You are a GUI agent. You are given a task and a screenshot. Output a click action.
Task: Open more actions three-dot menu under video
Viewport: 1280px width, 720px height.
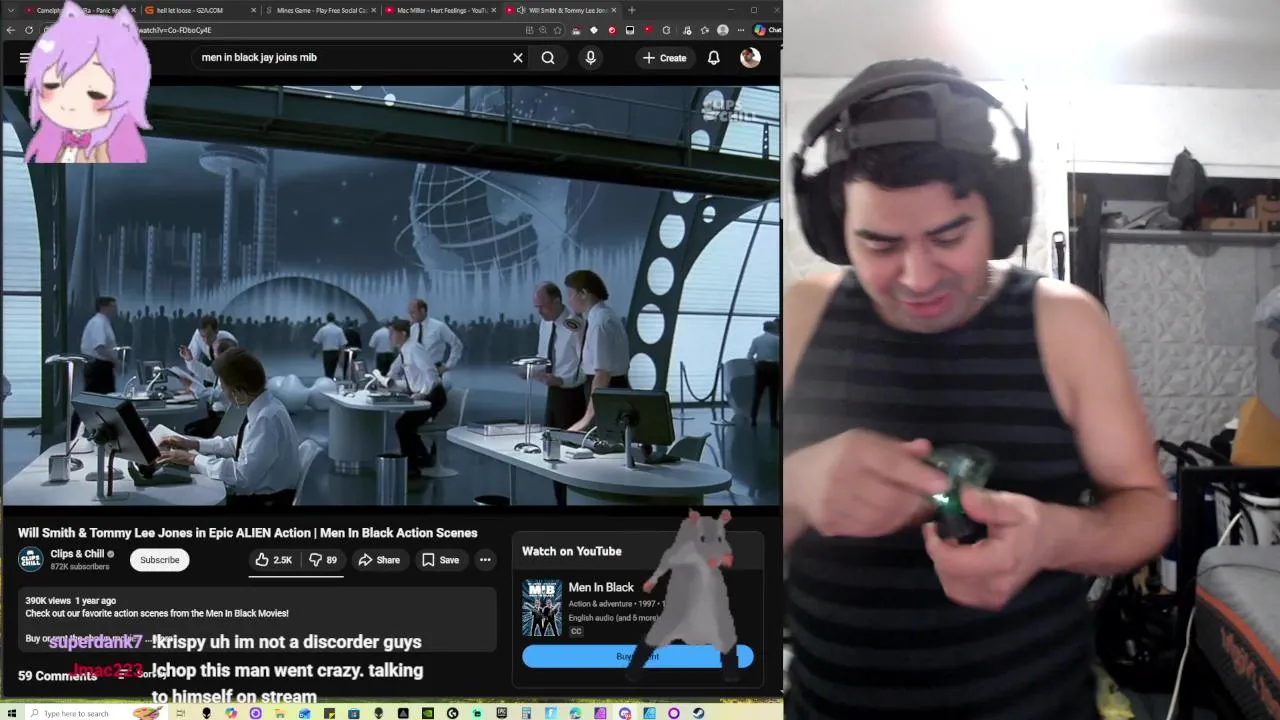click(485, 560)
